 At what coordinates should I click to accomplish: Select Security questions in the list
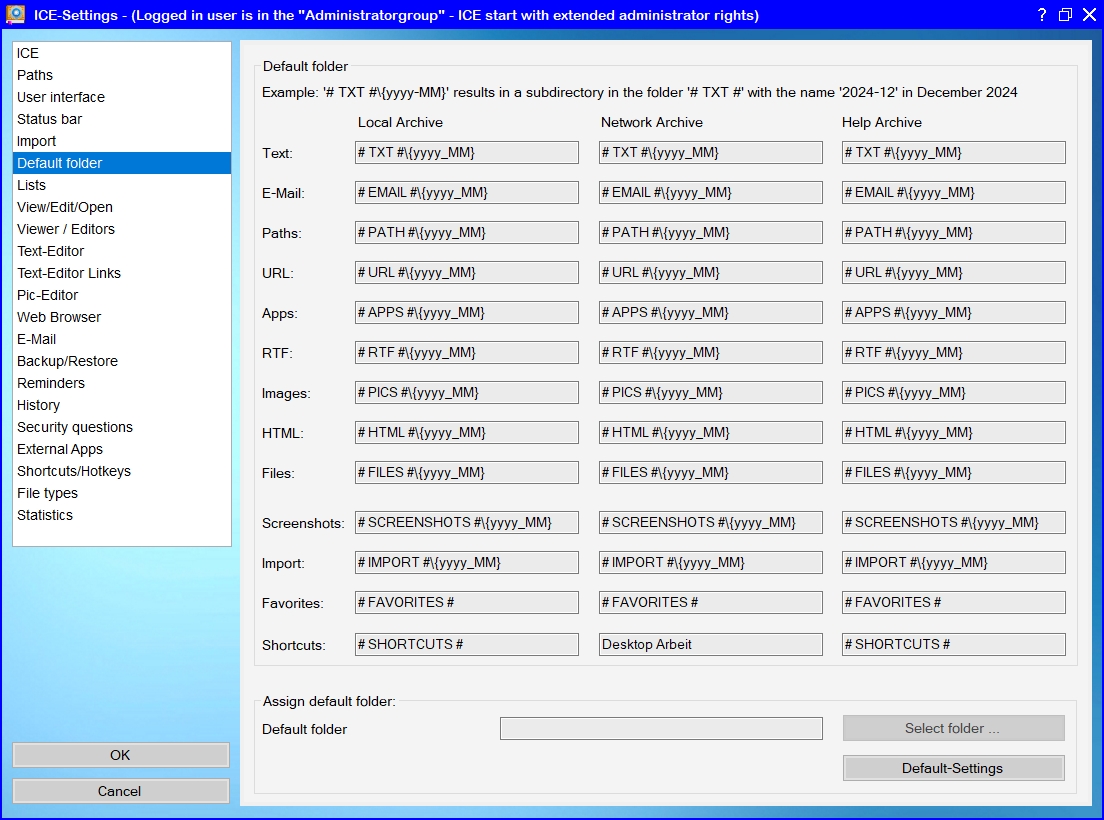tap(75, 427)
